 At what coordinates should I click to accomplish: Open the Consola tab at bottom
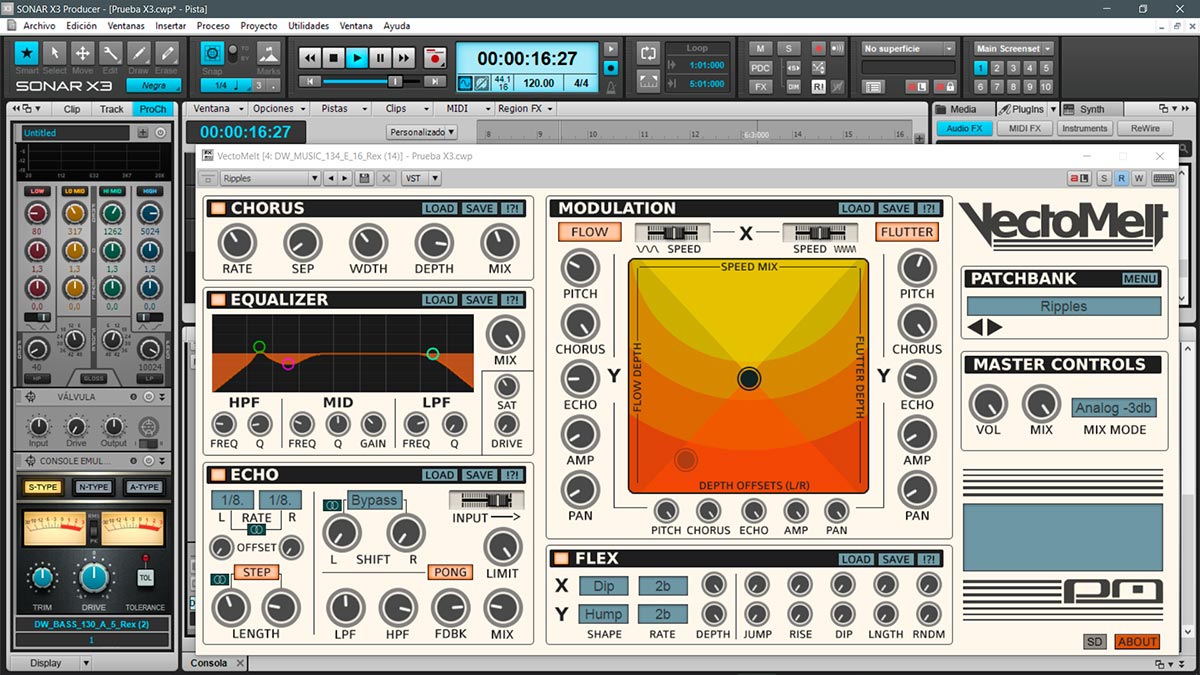[209, 663]
